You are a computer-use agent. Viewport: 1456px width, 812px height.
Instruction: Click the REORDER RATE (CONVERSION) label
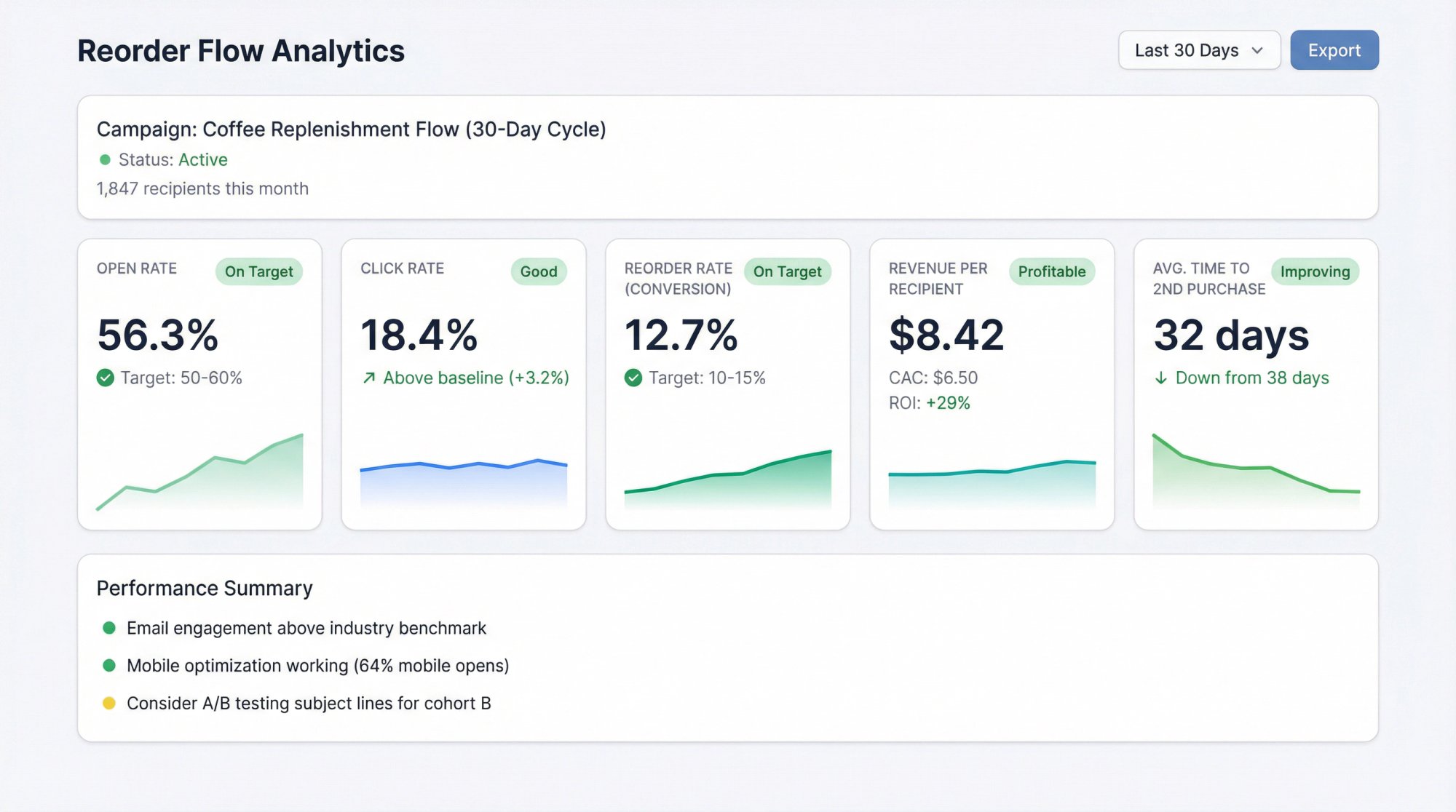coord(678,279)
